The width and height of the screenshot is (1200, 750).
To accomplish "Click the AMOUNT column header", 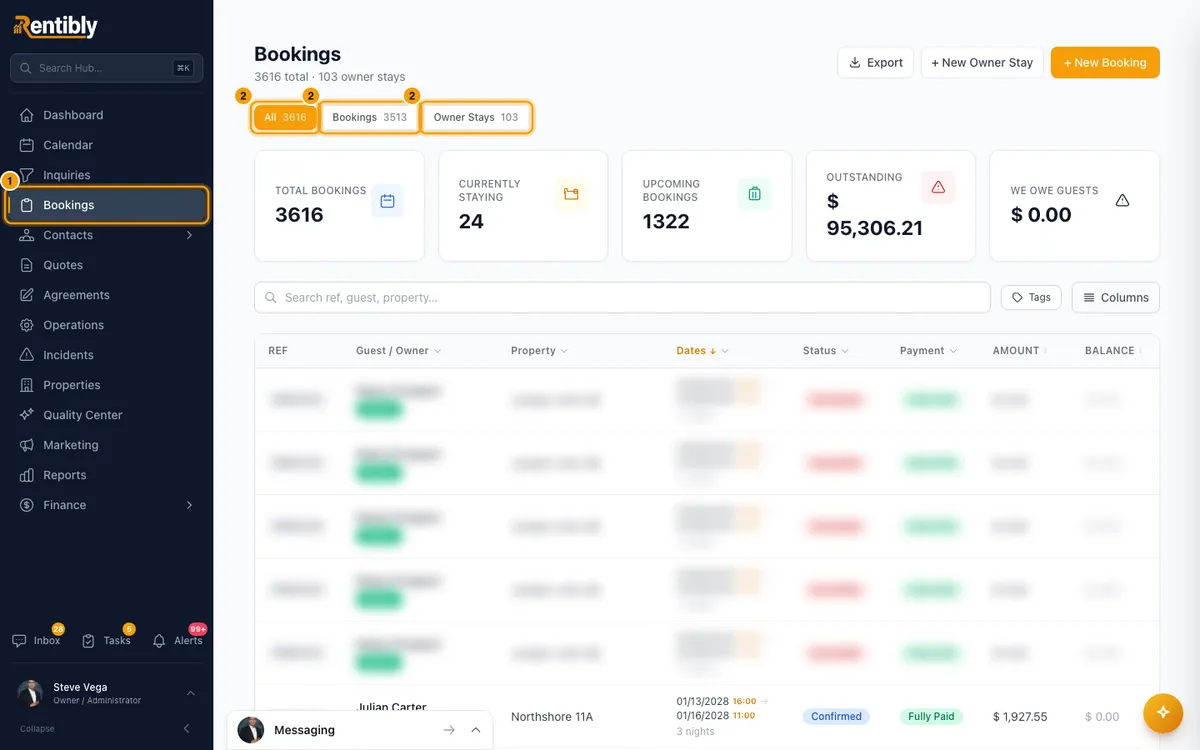I will click(1016, 351).
